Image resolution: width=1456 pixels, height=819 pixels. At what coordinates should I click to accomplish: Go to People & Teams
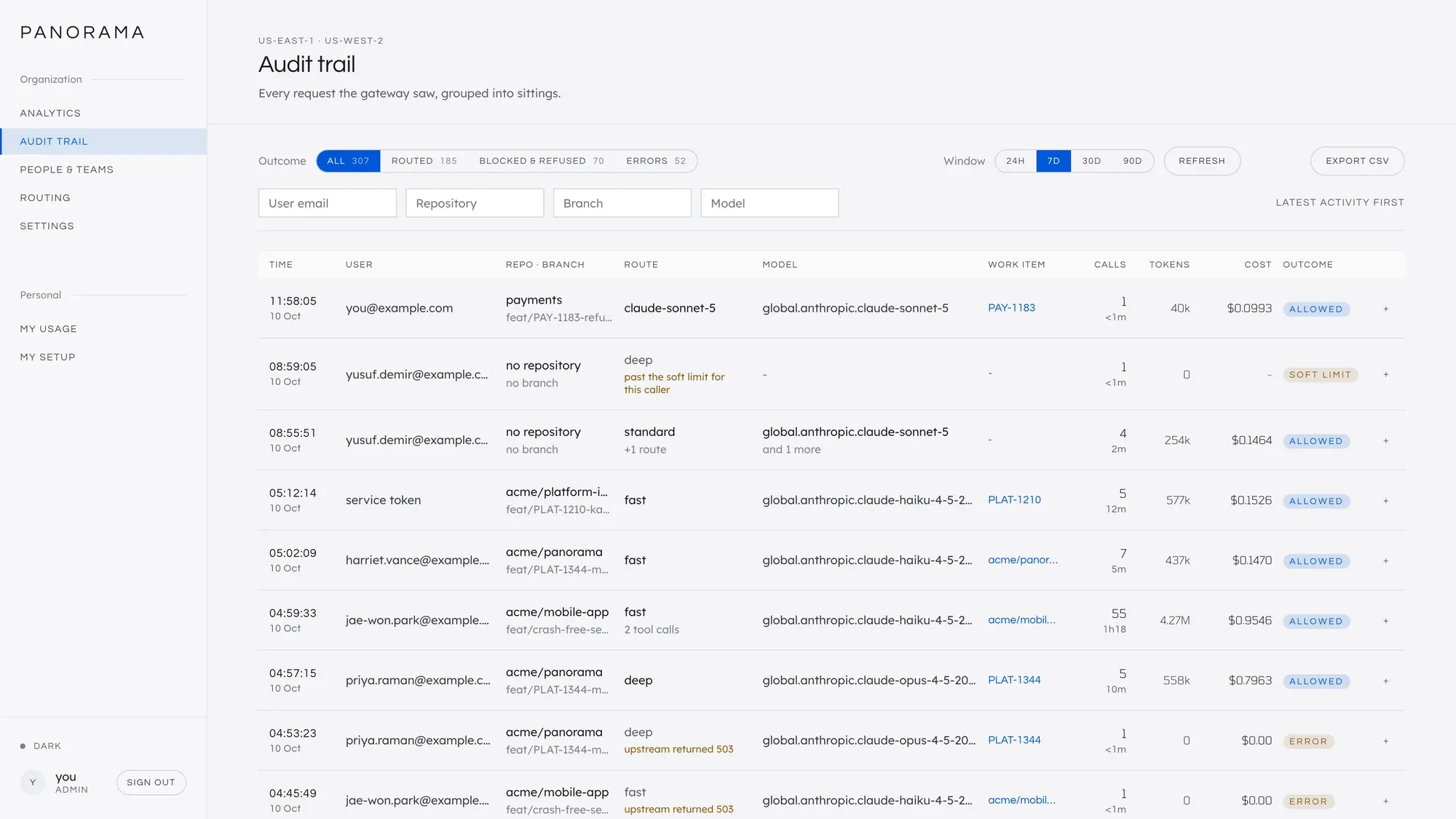(103, 170)
